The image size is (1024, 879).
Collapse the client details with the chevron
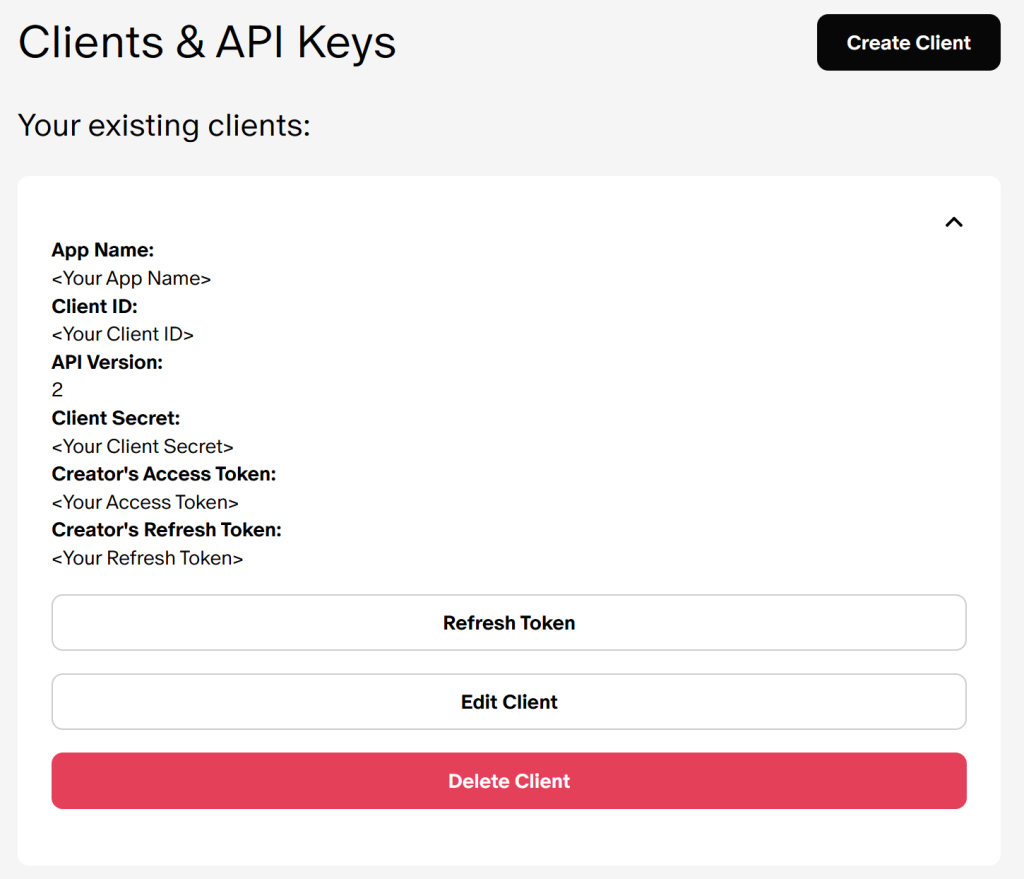[954, 222]
